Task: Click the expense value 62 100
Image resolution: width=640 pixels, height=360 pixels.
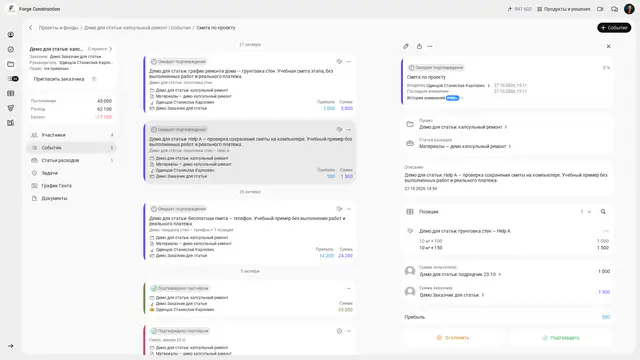Action: click(104, 109)
